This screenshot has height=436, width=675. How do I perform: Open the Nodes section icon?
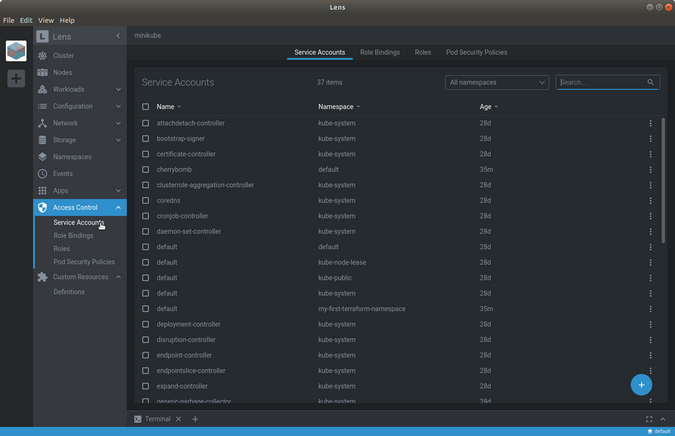[42, 72]
